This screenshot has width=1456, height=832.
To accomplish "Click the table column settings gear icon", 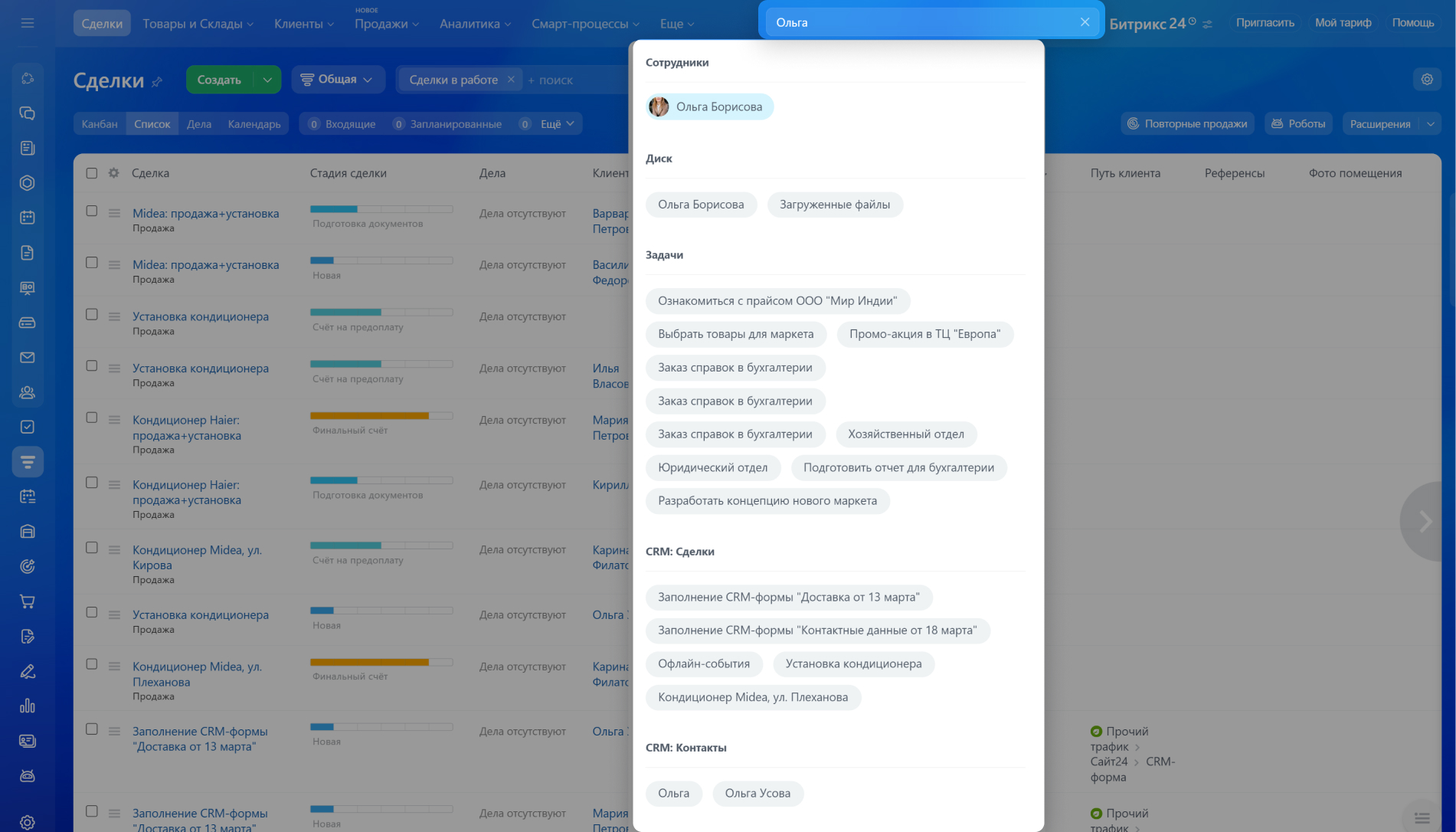I will (x=113, y=173).
